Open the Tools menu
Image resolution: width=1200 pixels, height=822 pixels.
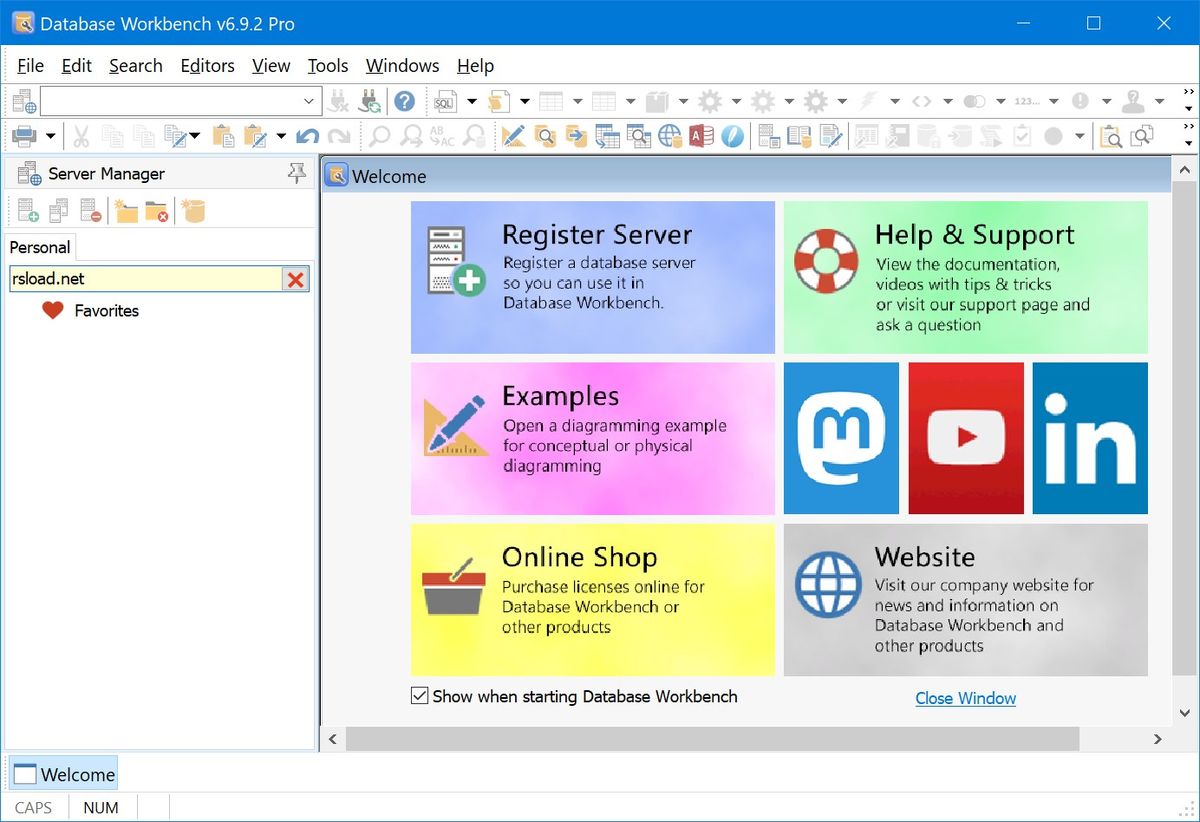click(x=328, y=66)
